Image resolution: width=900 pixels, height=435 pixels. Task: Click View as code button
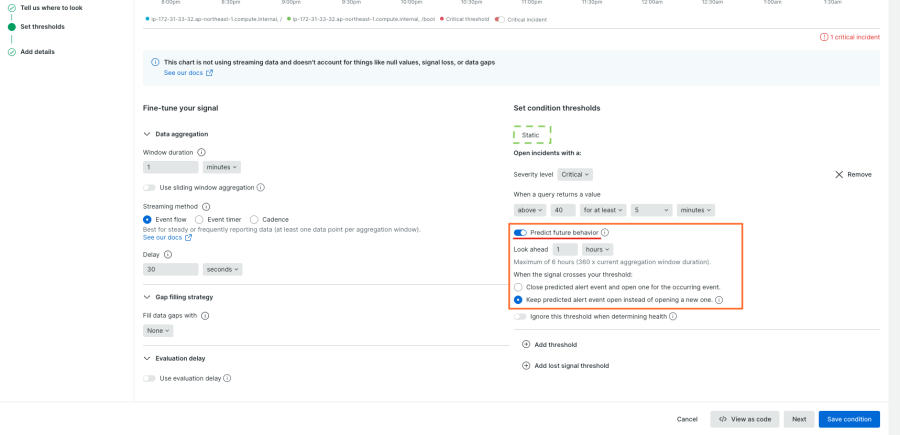click(x=745, y=419)
